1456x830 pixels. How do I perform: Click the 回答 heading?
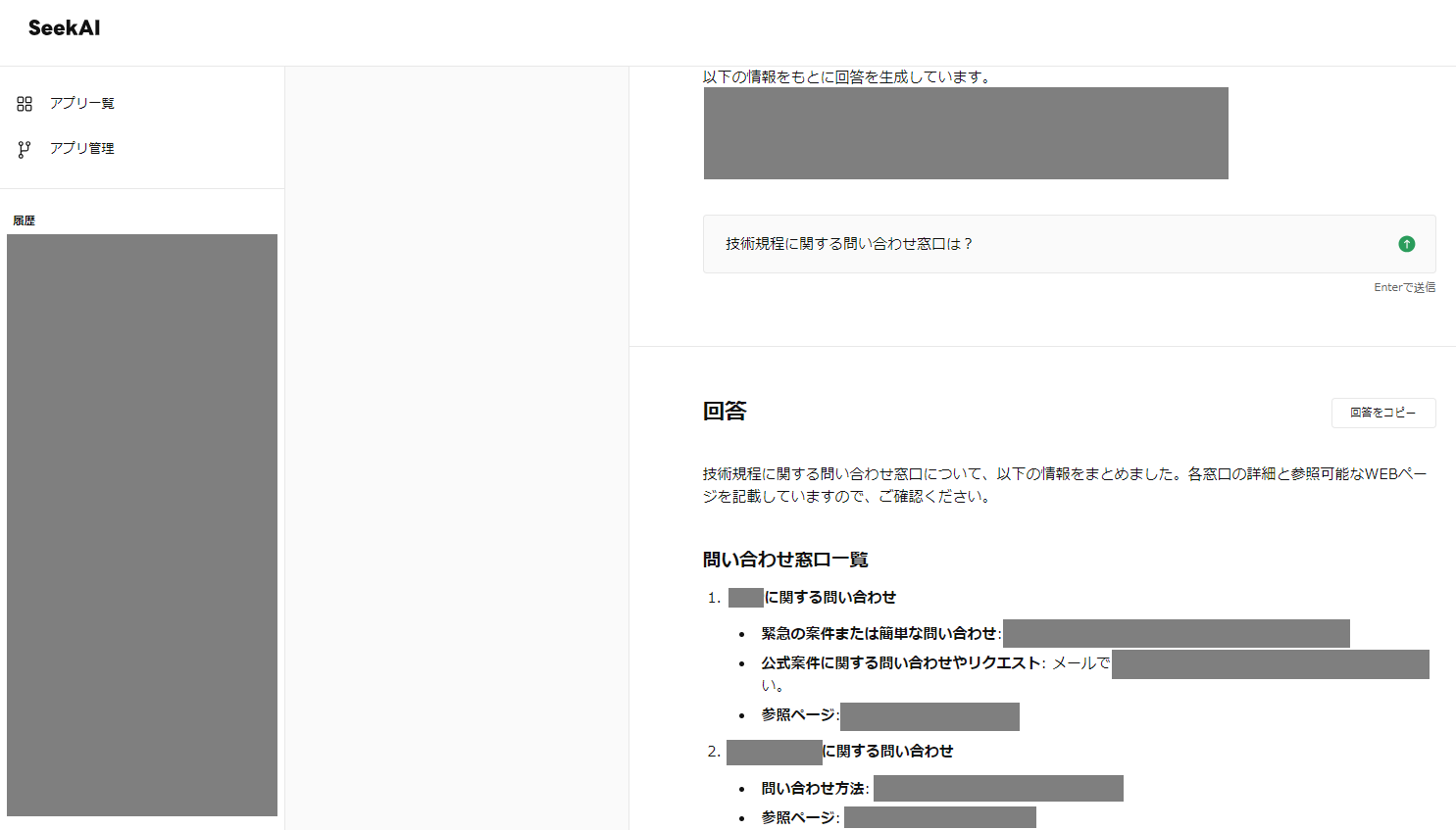(724, 411)
